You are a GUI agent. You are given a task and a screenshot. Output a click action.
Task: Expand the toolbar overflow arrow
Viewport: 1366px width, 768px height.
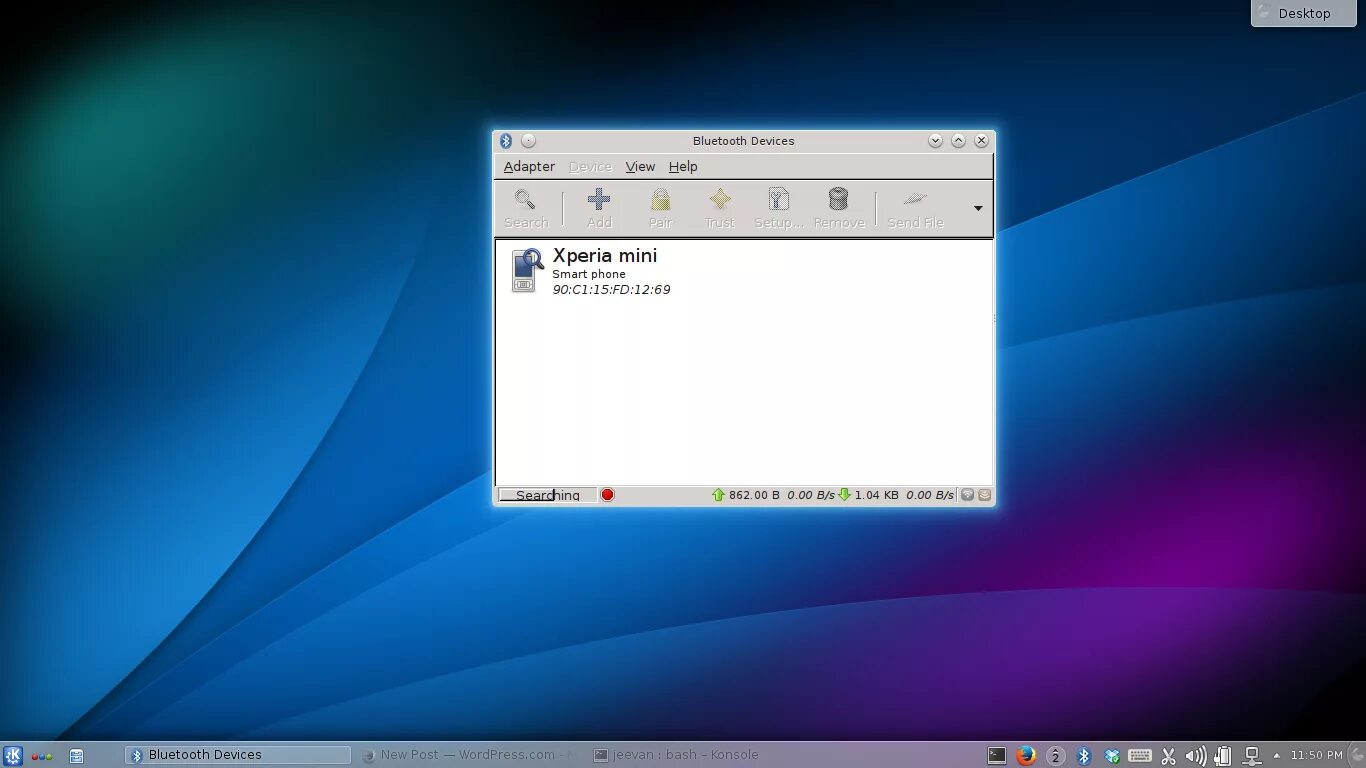(x=978, y=208)
